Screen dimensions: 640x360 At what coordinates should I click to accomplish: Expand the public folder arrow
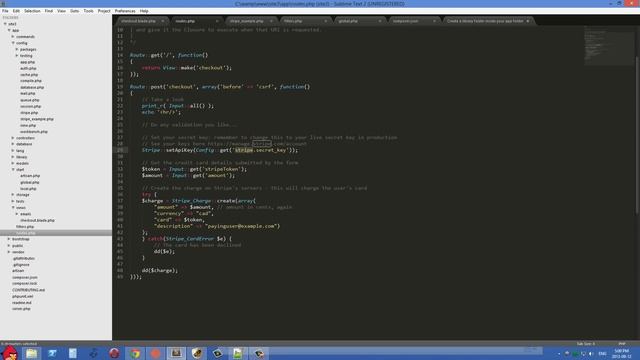point(9,246)
